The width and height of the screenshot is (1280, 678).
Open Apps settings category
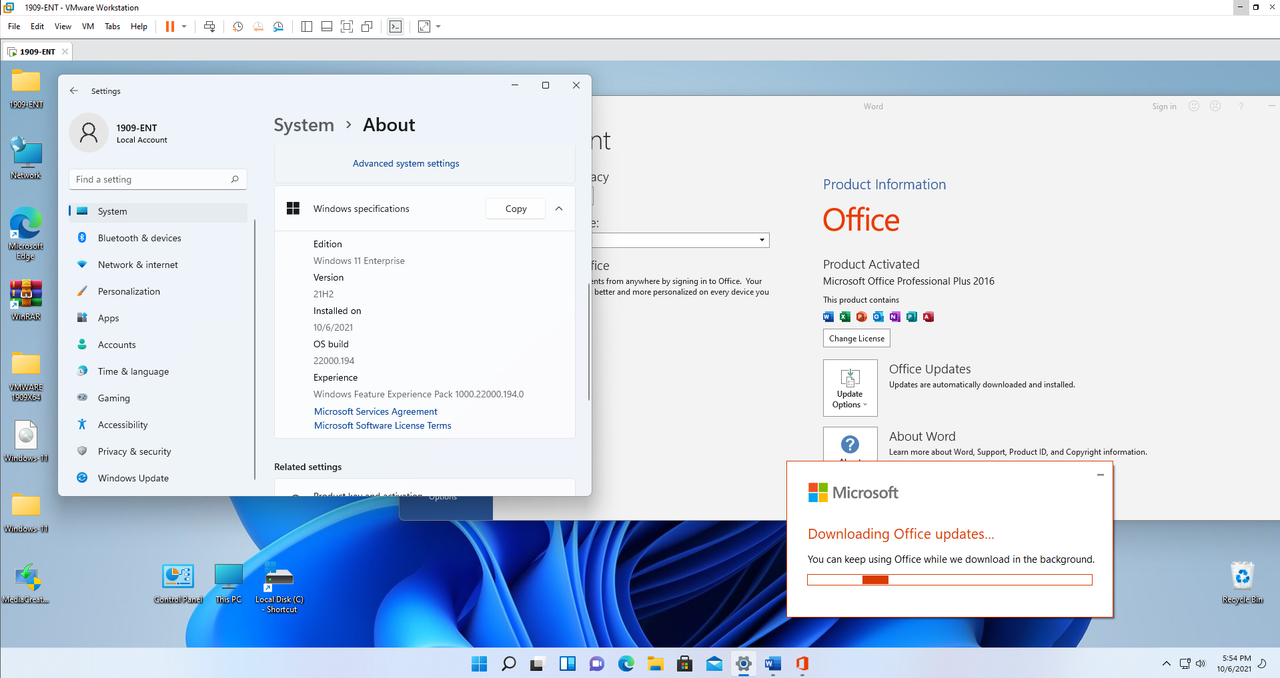158,318
